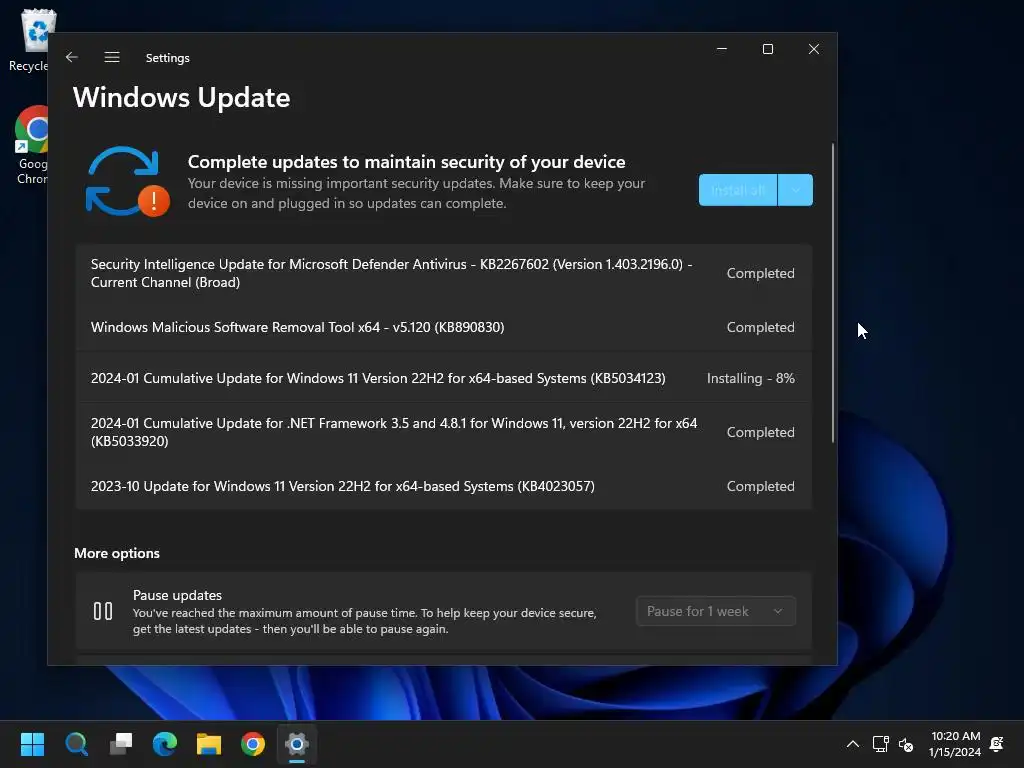Open the Windows Start menu
The image size is (1024, 768).
click(x=32, y=744)
